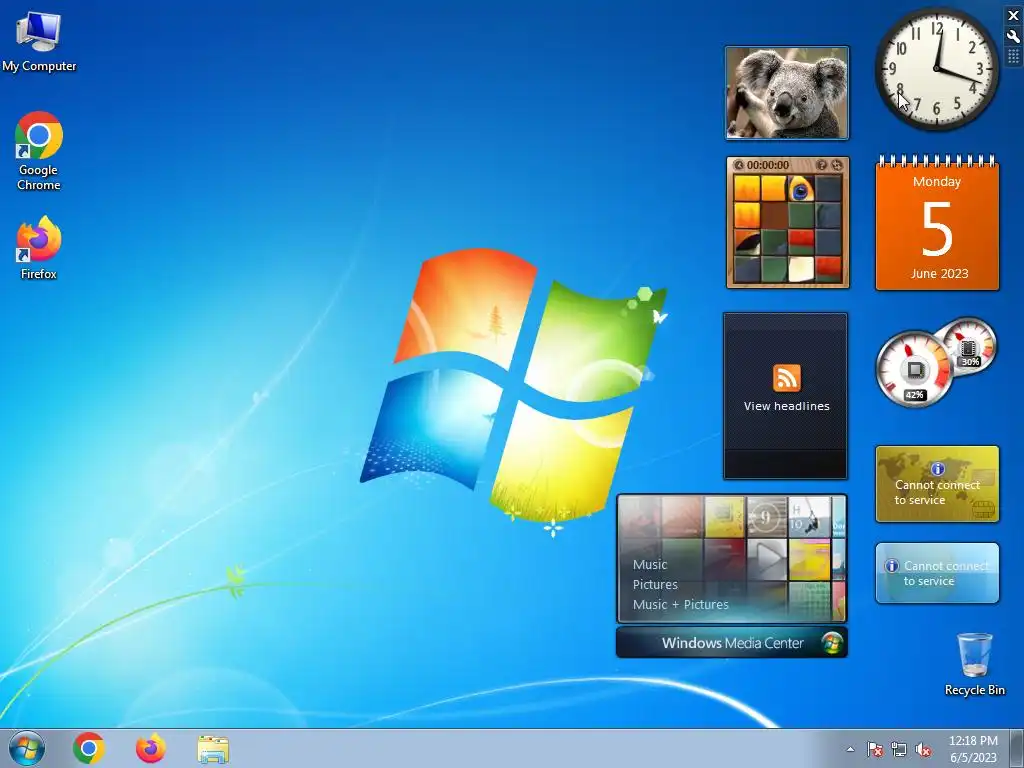Click the Show desktop strip
Image resolution: width=1024 pixels, height=768 pixels.
click(x=1017, y=748)
